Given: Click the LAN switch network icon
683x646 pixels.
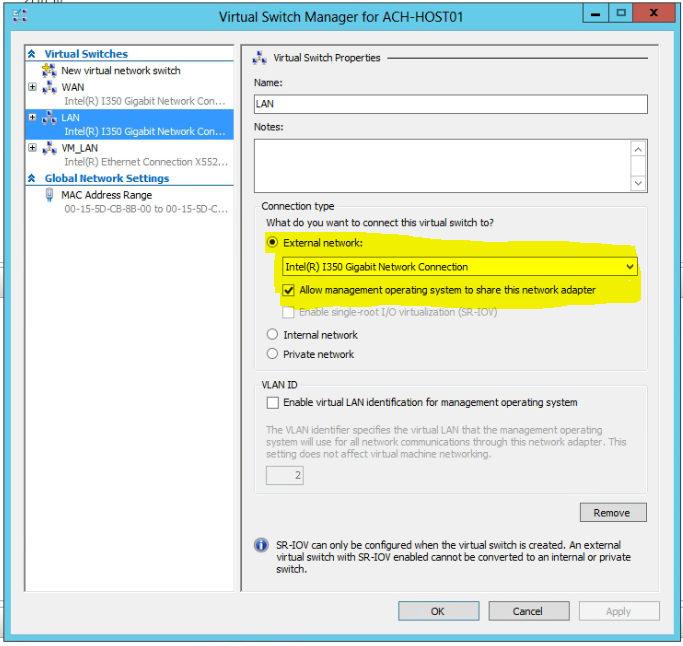Looking at the screenshot, I should click(49, 118).
